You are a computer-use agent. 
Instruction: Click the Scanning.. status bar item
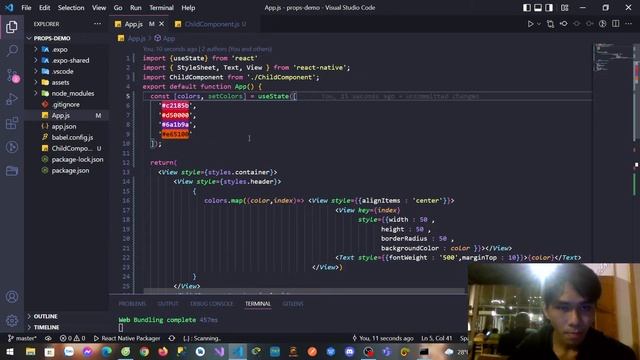[202, 338]
